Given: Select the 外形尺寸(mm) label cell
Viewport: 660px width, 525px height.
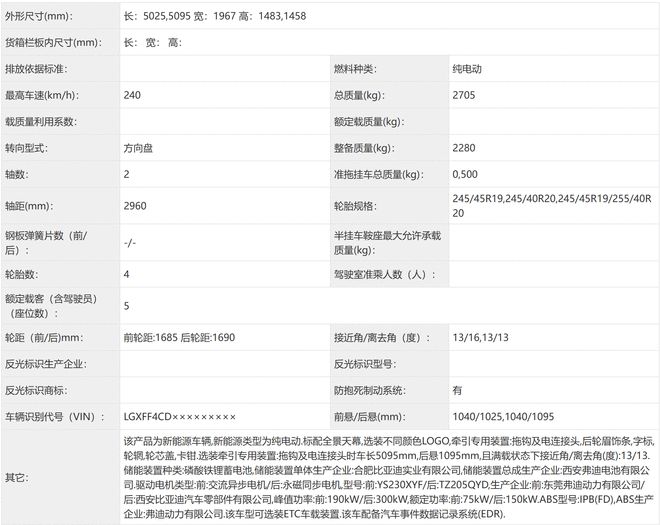Looking at the screenshot, I should pyautogui.click(x=39, y=16).
